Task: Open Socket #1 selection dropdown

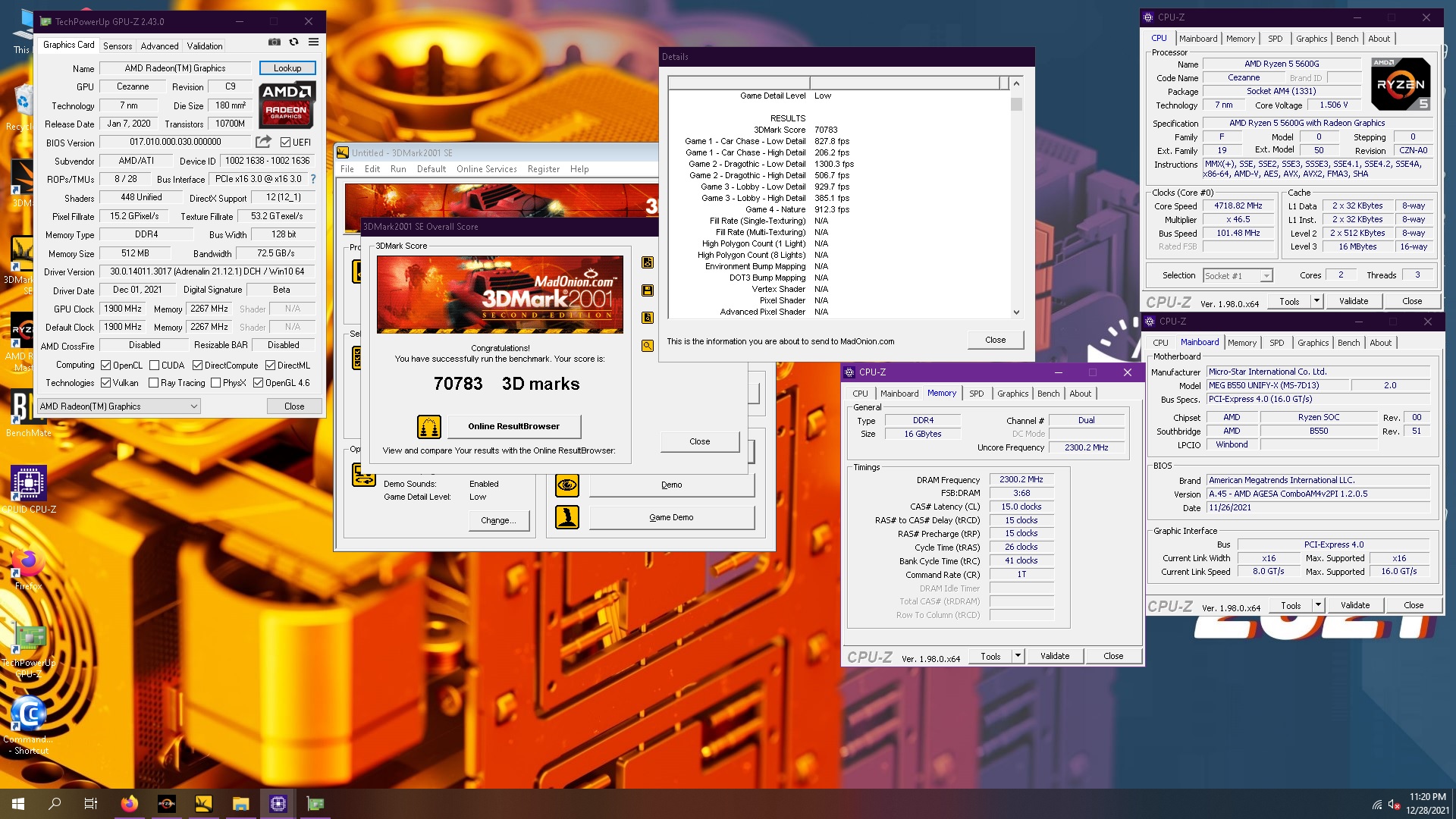Action: (1238, 276)
